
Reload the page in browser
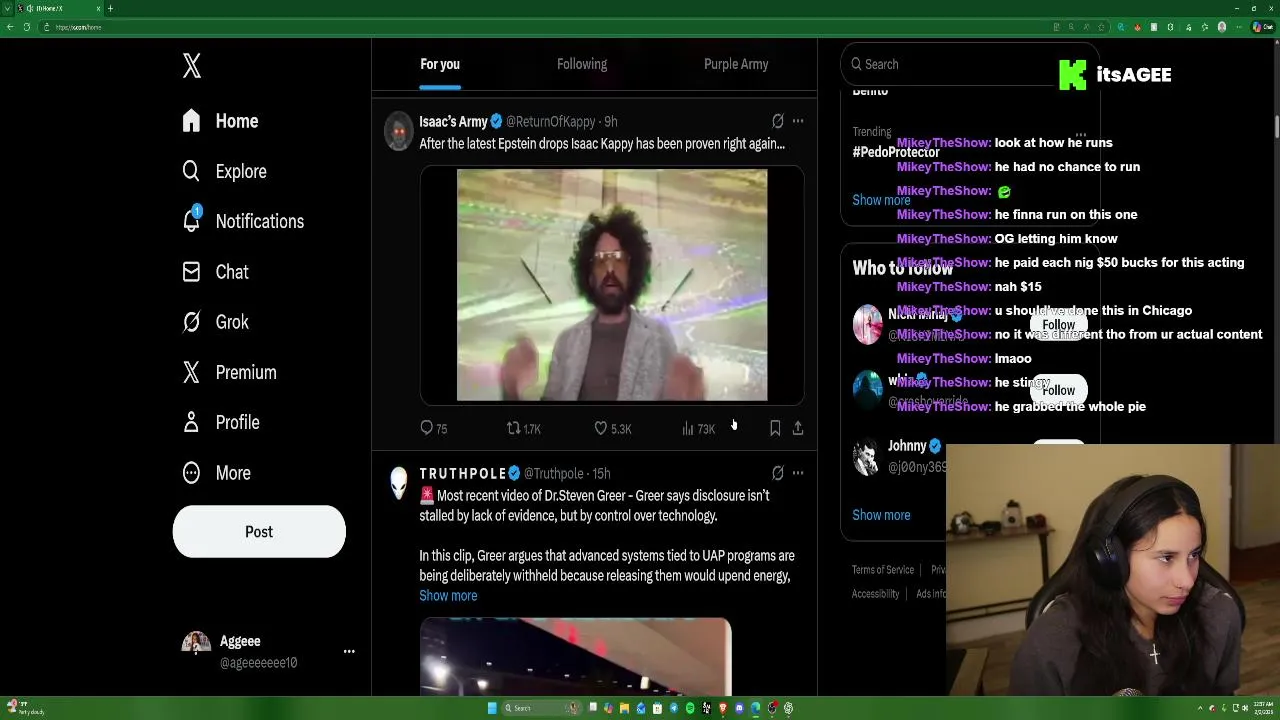(27, 27)
